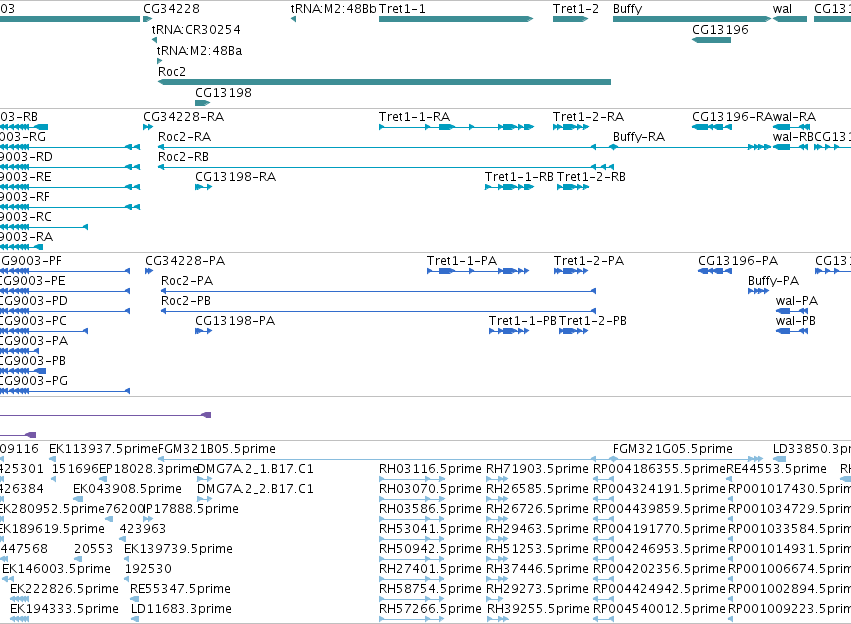Click the LD11683.3prime EST label
This screenshot has width=851, height=624.
(181, 609)
